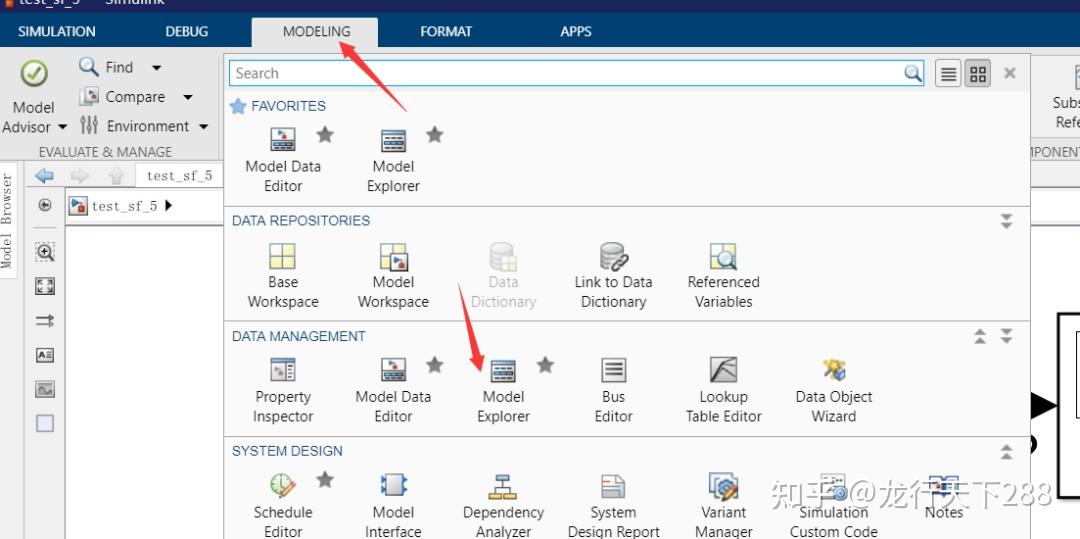Switch gallery to grid view

pyautogui.click(x=978, y=74)
